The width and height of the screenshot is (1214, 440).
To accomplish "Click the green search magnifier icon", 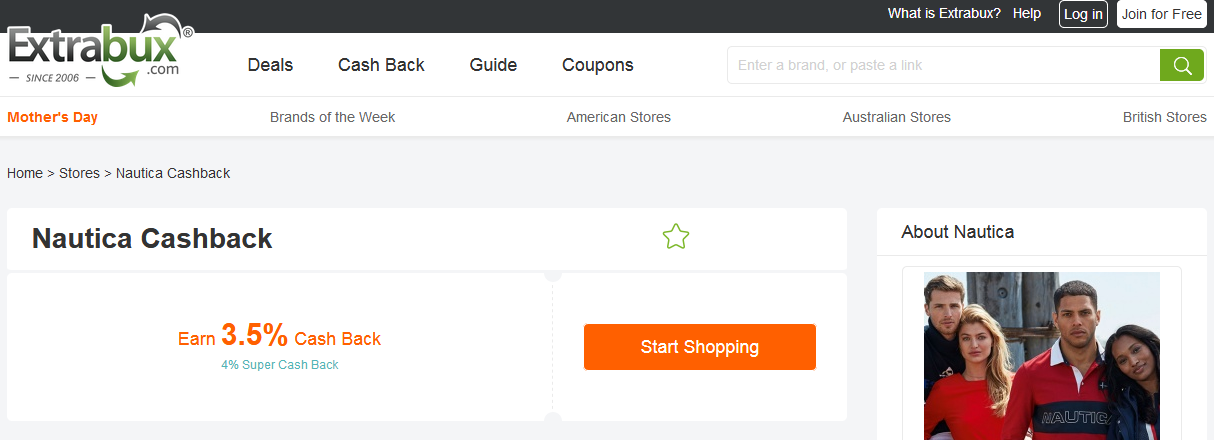I will [1182, 65].
